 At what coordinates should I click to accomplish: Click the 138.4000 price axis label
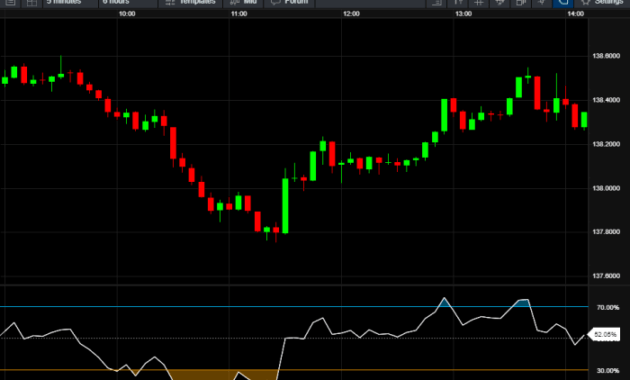606,100
